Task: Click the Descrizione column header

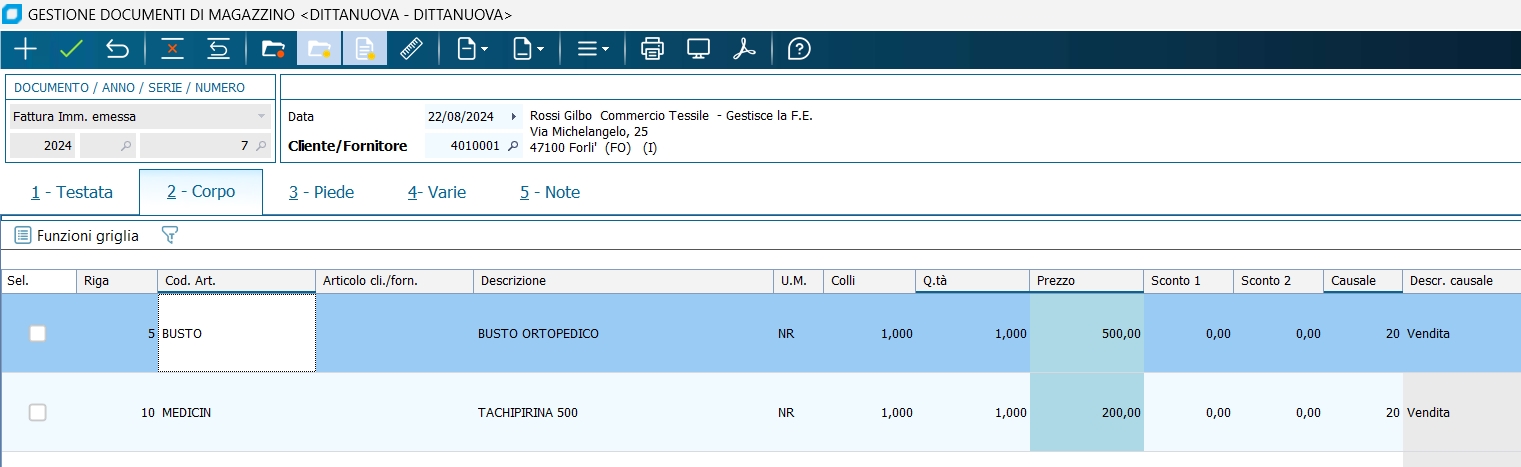Action: tap(623, 281)
